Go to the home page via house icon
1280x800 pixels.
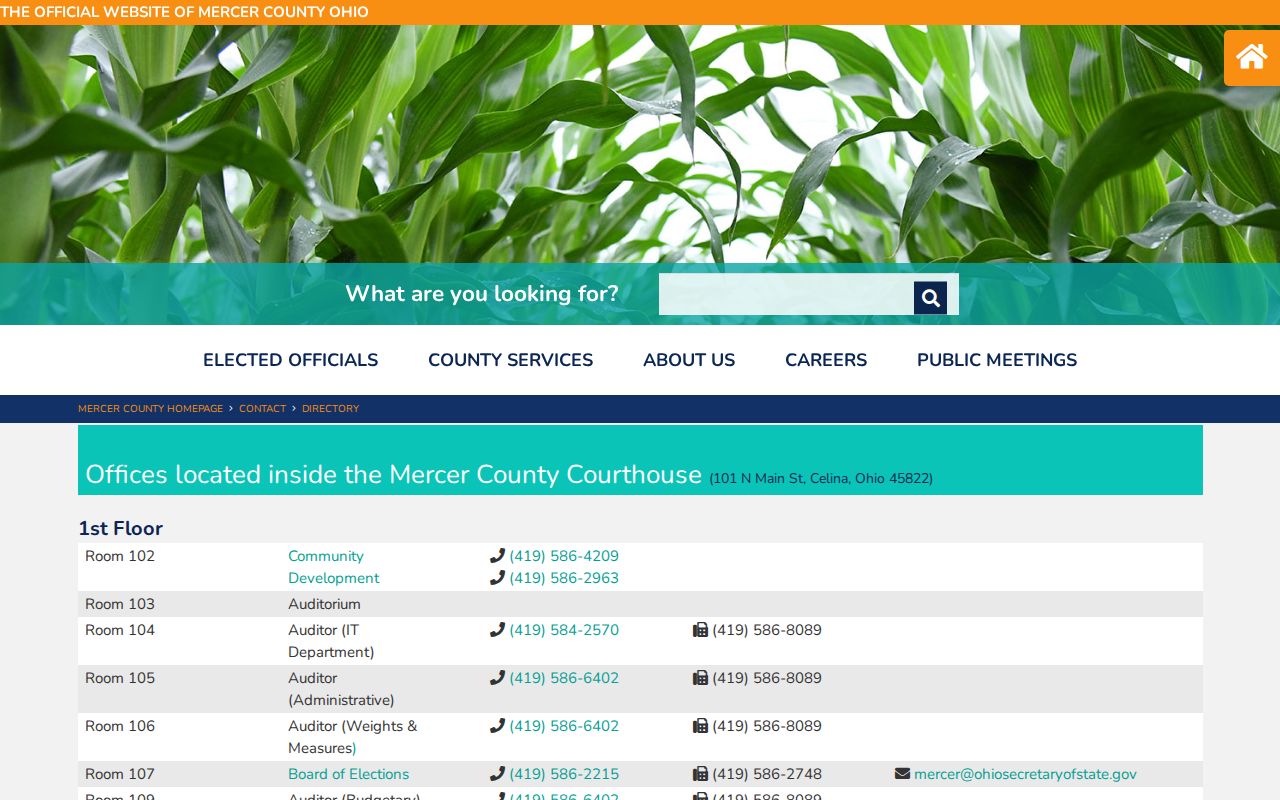[1251, 57]
